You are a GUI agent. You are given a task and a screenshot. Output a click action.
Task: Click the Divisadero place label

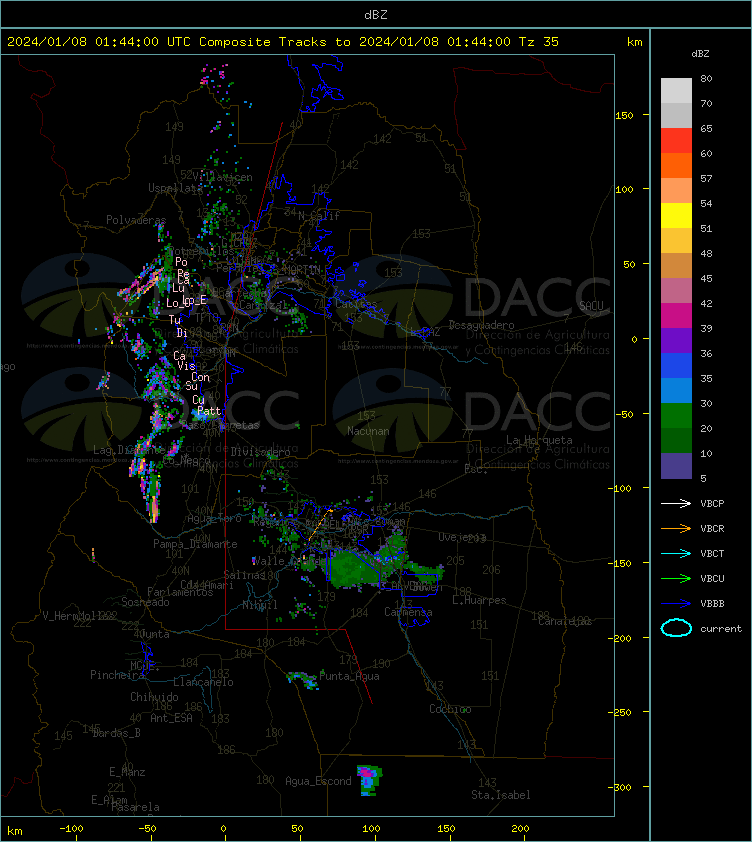(x=261, y=452)
